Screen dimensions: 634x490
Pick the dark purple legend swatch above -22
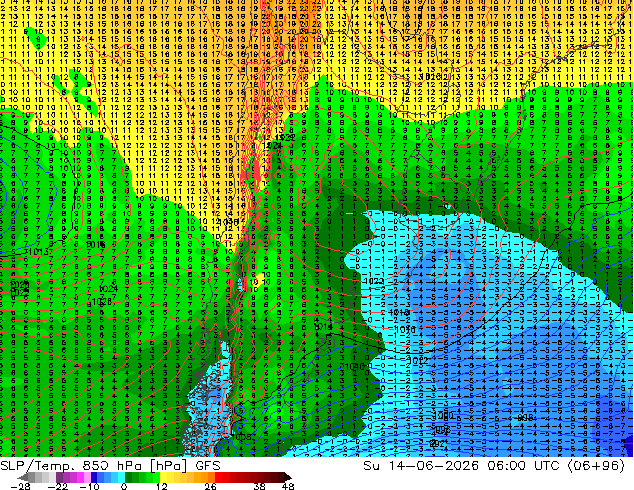click(59, 478)
